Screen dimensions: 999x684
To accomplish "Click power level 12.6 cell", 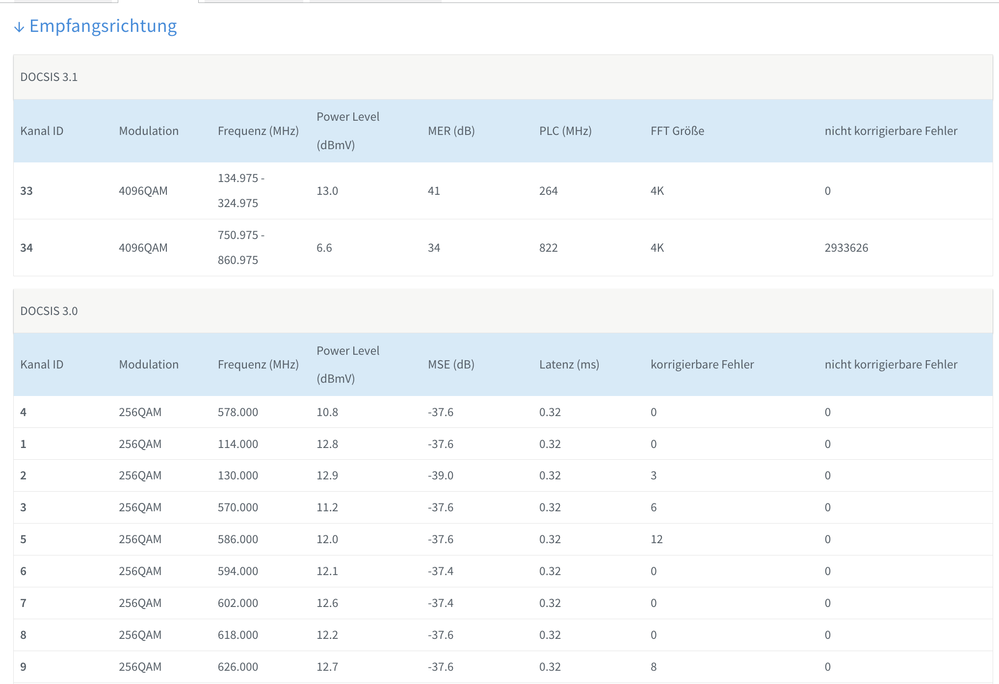I will tap(327, 603).
